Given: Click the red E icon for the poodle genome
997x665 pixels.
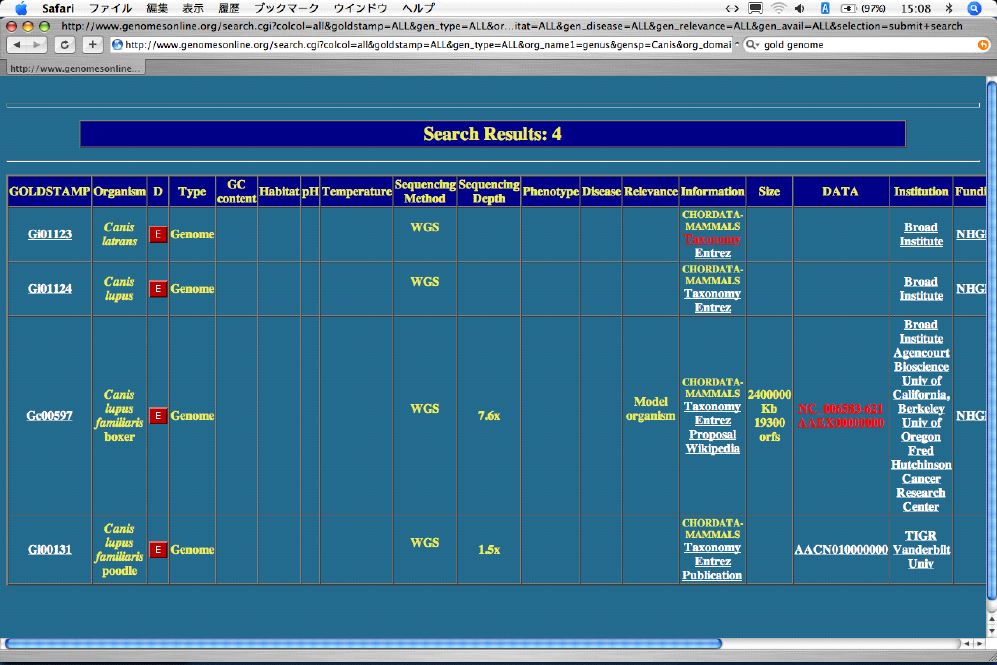Looking at the screenshot, I should pyautogui.click(x=158, y=550).
